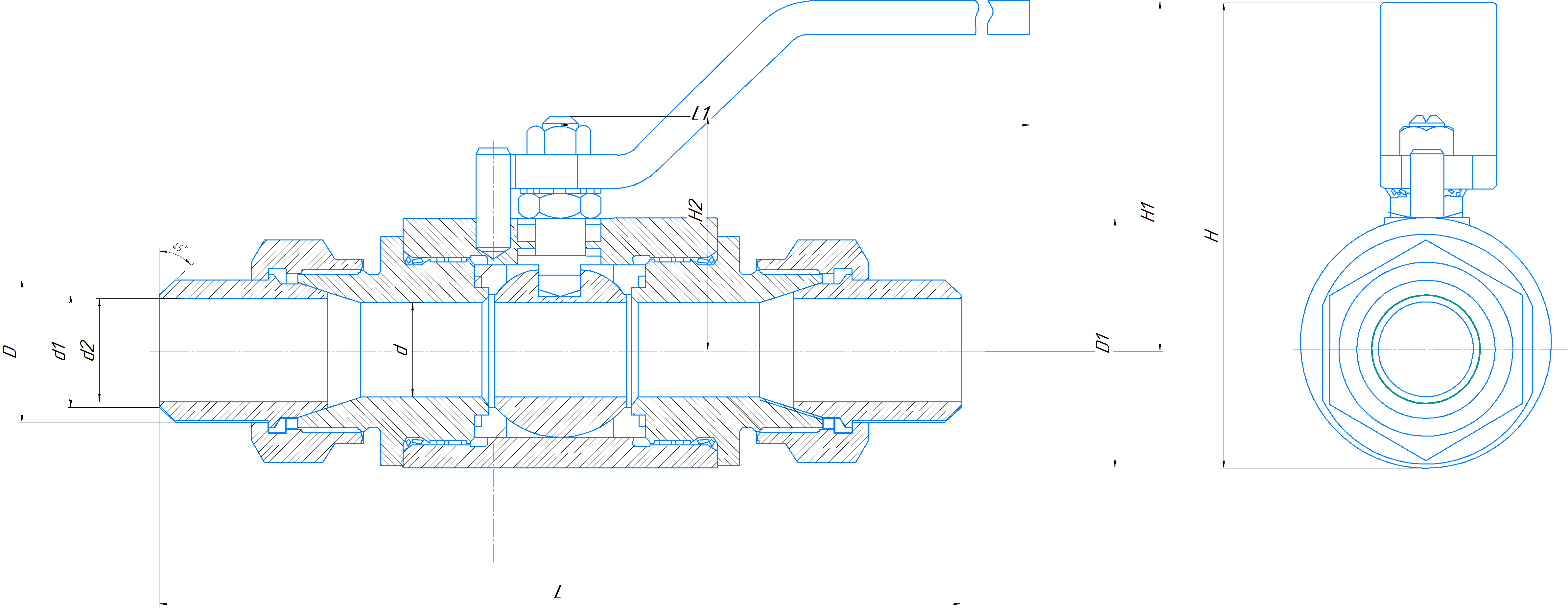Select the break symbol on the handle lever
1568x608 pixels.
click(982, 17)
